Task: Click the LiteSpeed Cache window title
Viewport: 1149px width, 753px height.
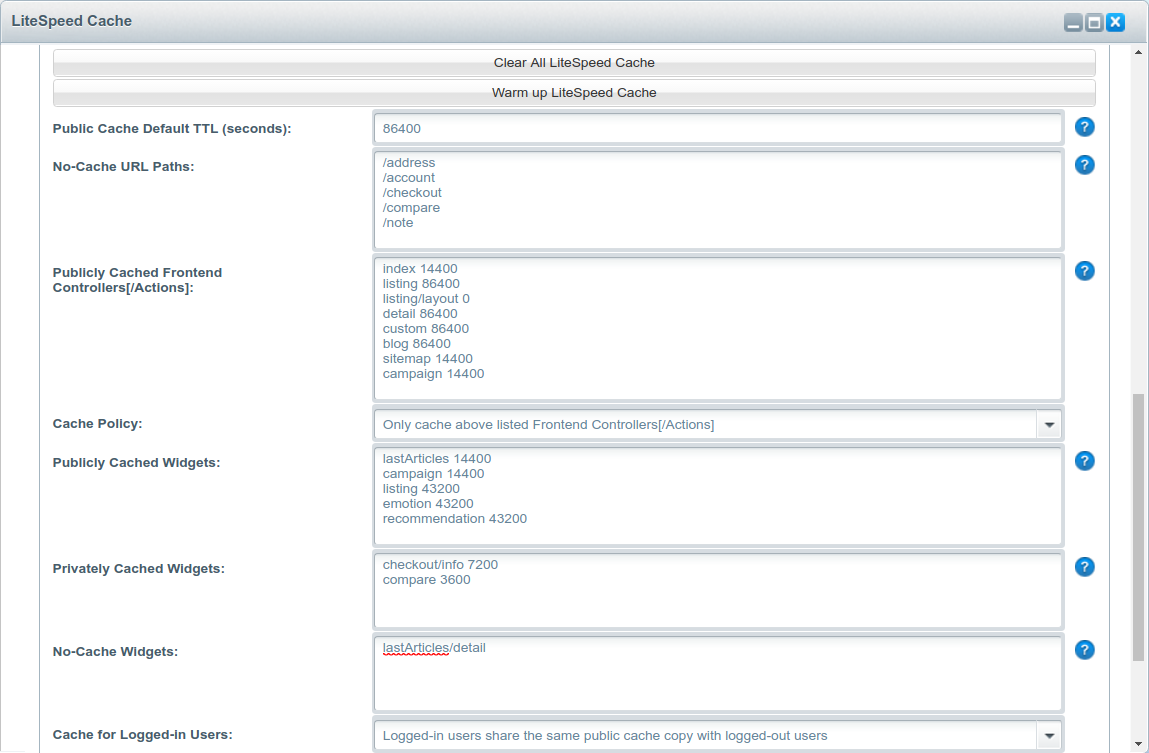Action: [x=72, y=21]
